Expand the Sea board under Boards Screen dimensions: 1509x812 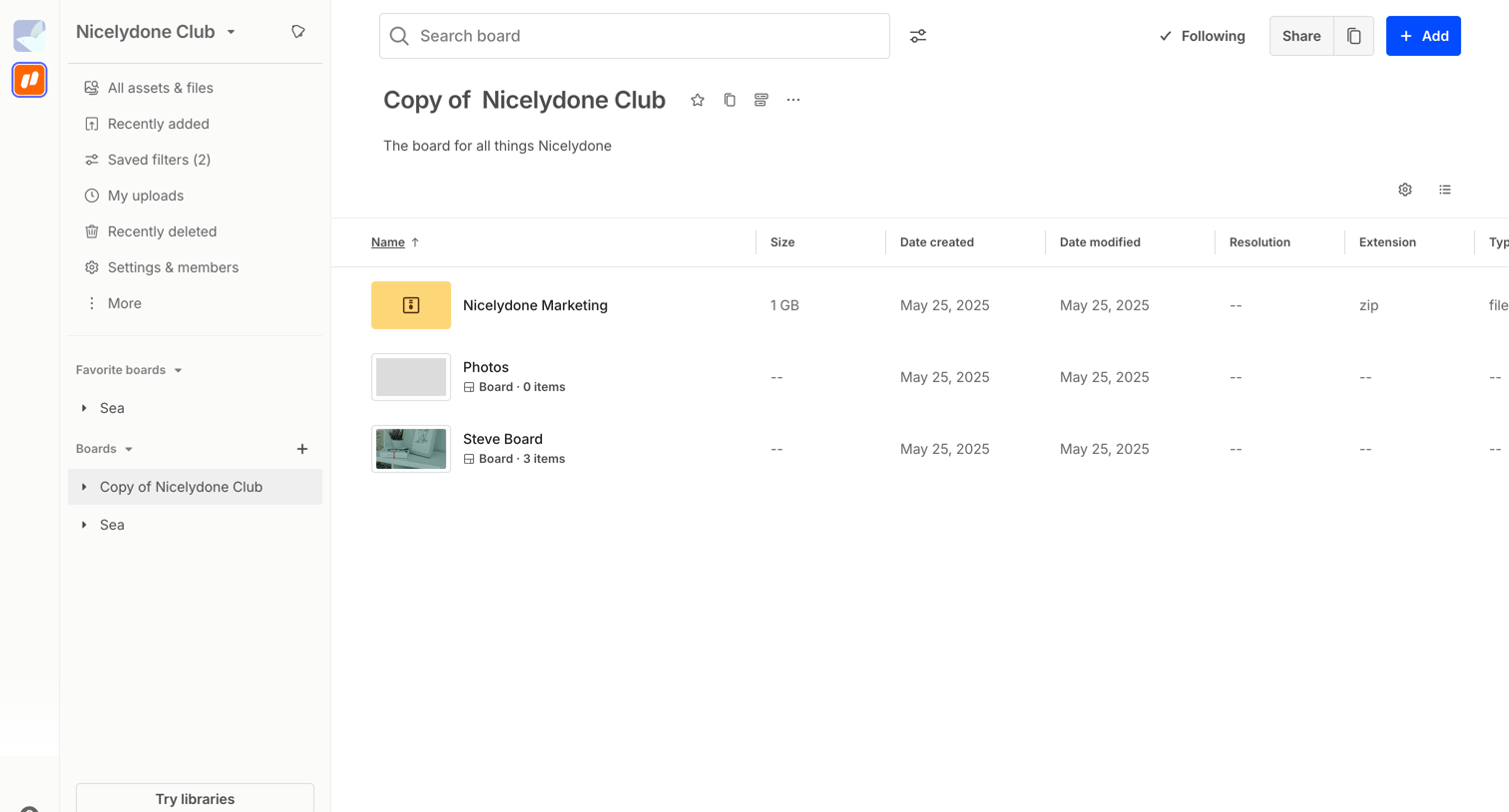84,525
